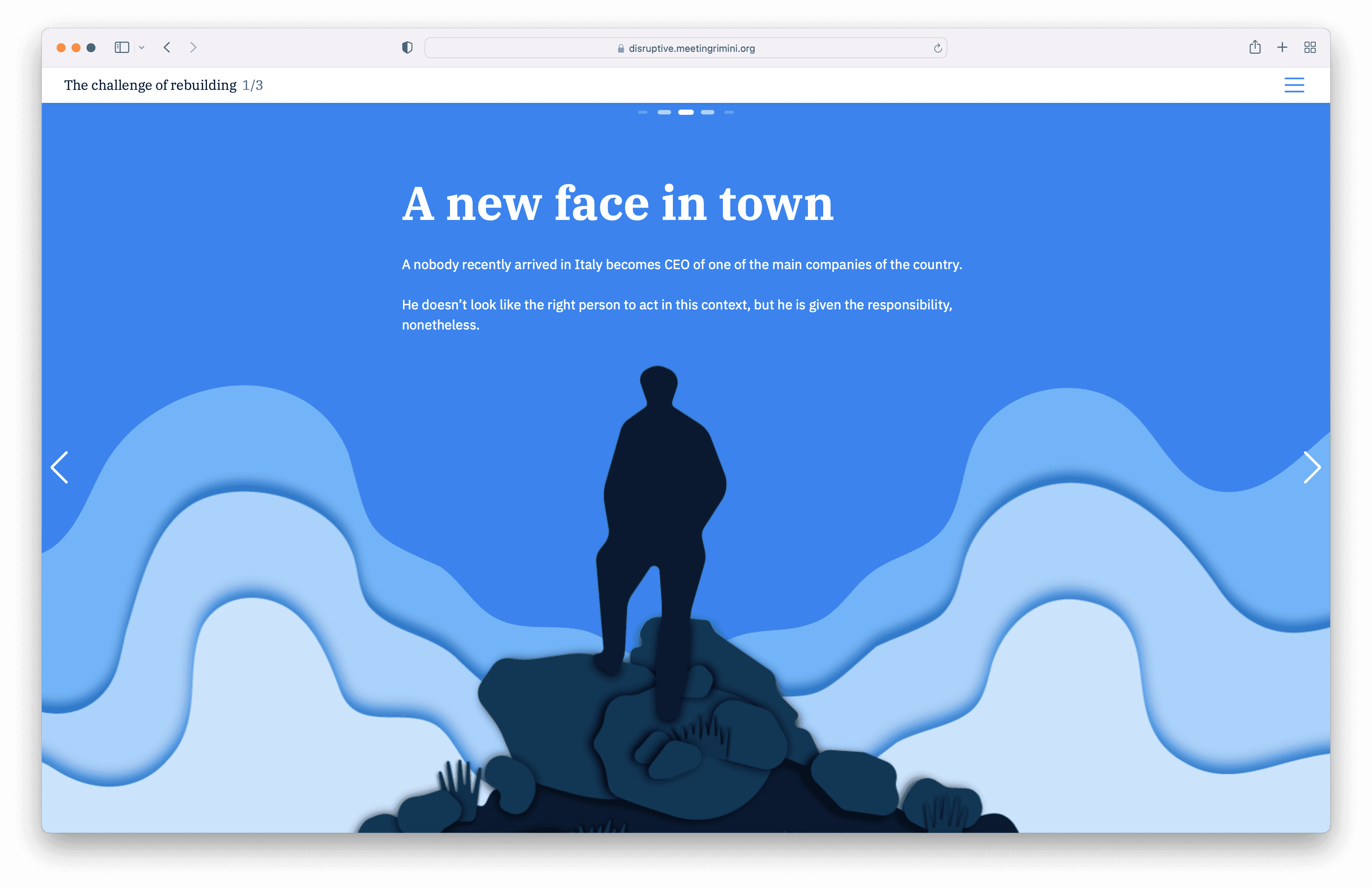Open the privacy shield icon
Screen dimensions: 1372x888
[x=407, y=47]
